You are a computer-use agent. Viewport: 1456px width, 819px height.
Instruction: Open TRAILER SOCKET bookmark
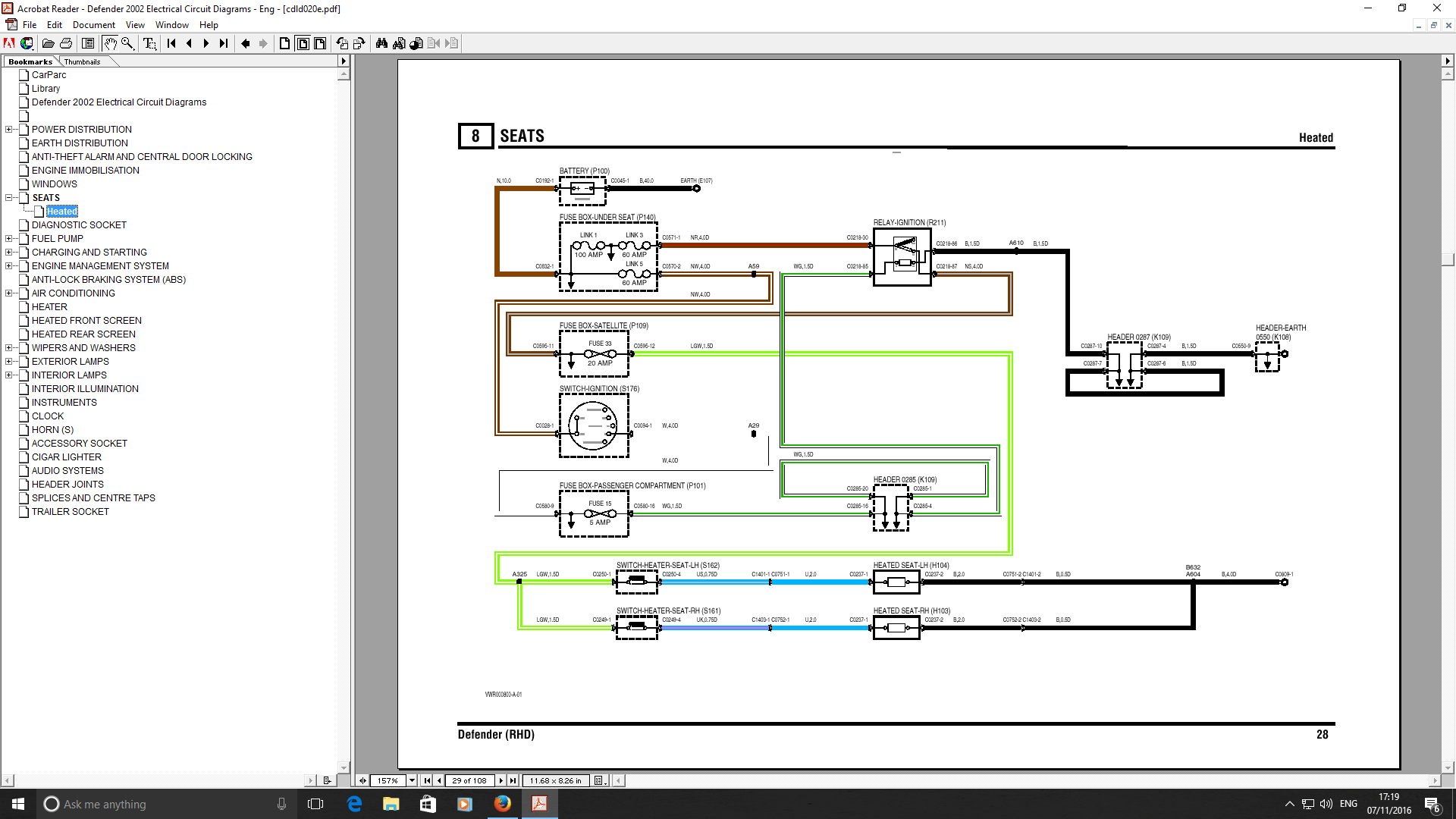(x=70, y=512)
